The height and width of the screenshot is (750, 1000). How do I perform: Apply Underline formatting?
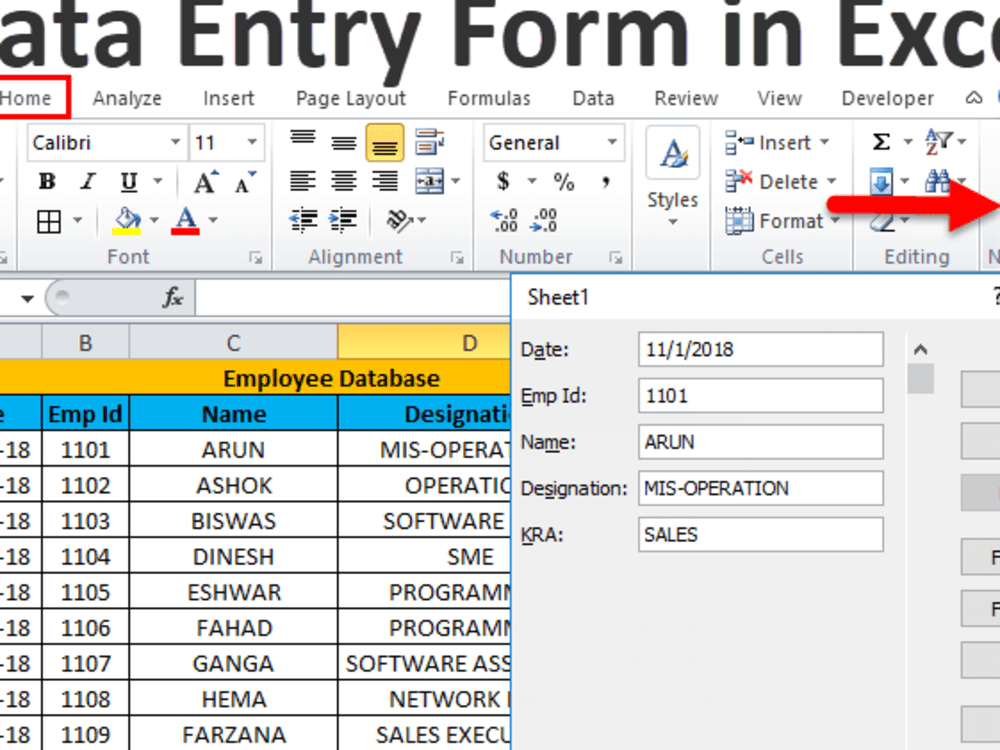point(129,182)
